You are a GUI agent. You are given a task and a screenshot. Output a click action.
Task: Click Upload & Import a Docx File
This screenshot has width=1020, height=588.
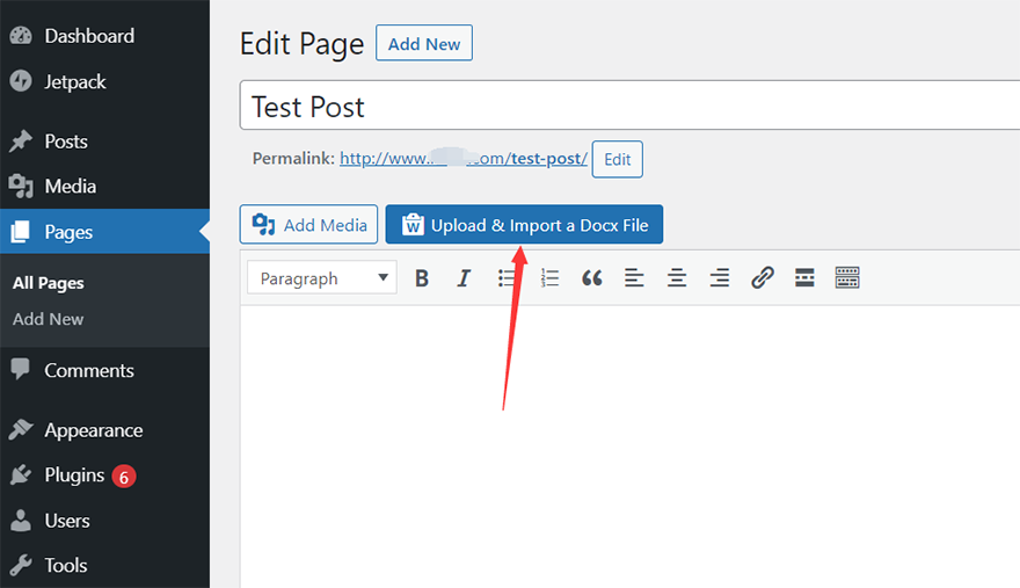click(x=524, y=224)
